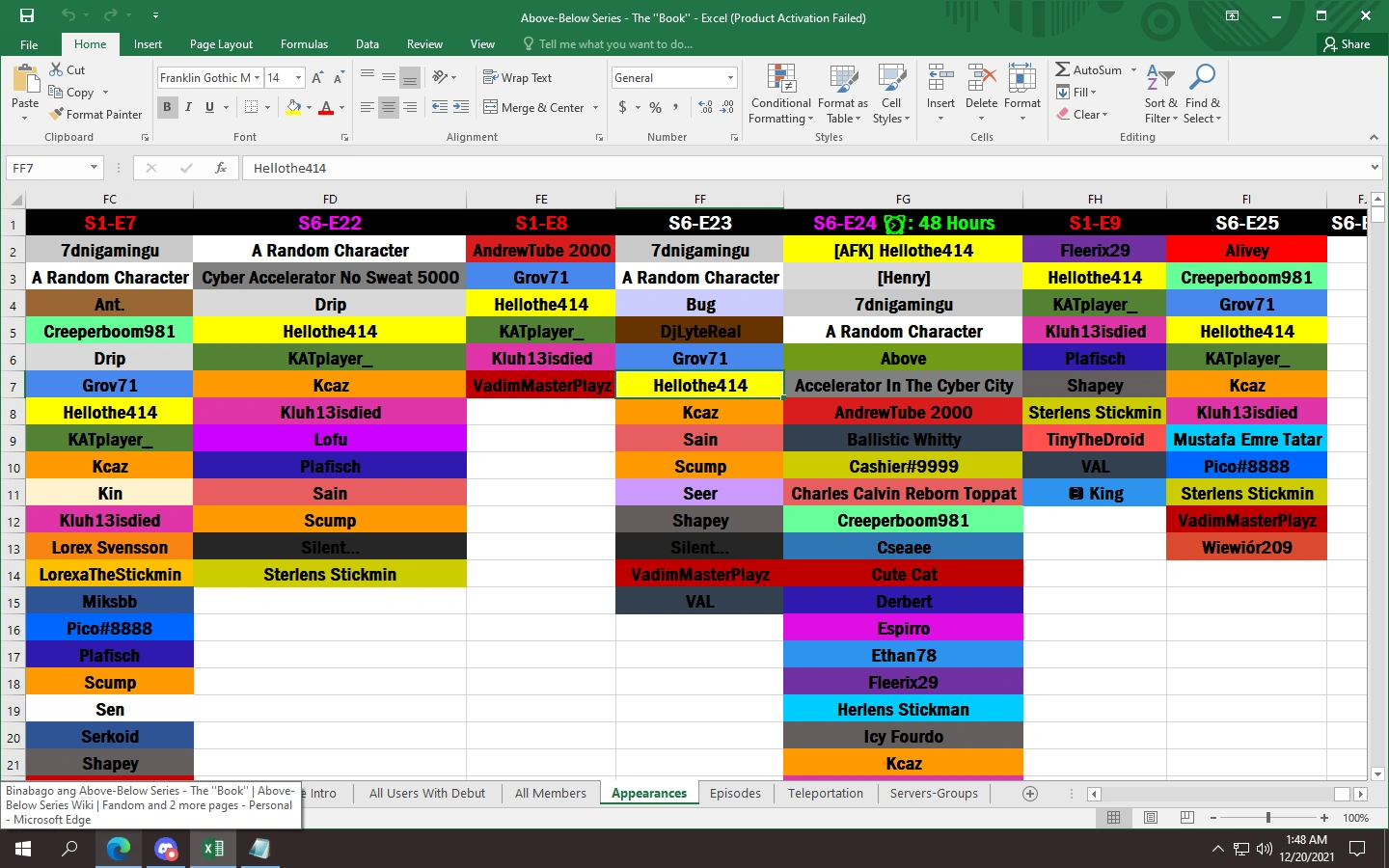Switch to Page Break Preview icon
The width and height of the screenshot is (1389, 868).
1187,818
